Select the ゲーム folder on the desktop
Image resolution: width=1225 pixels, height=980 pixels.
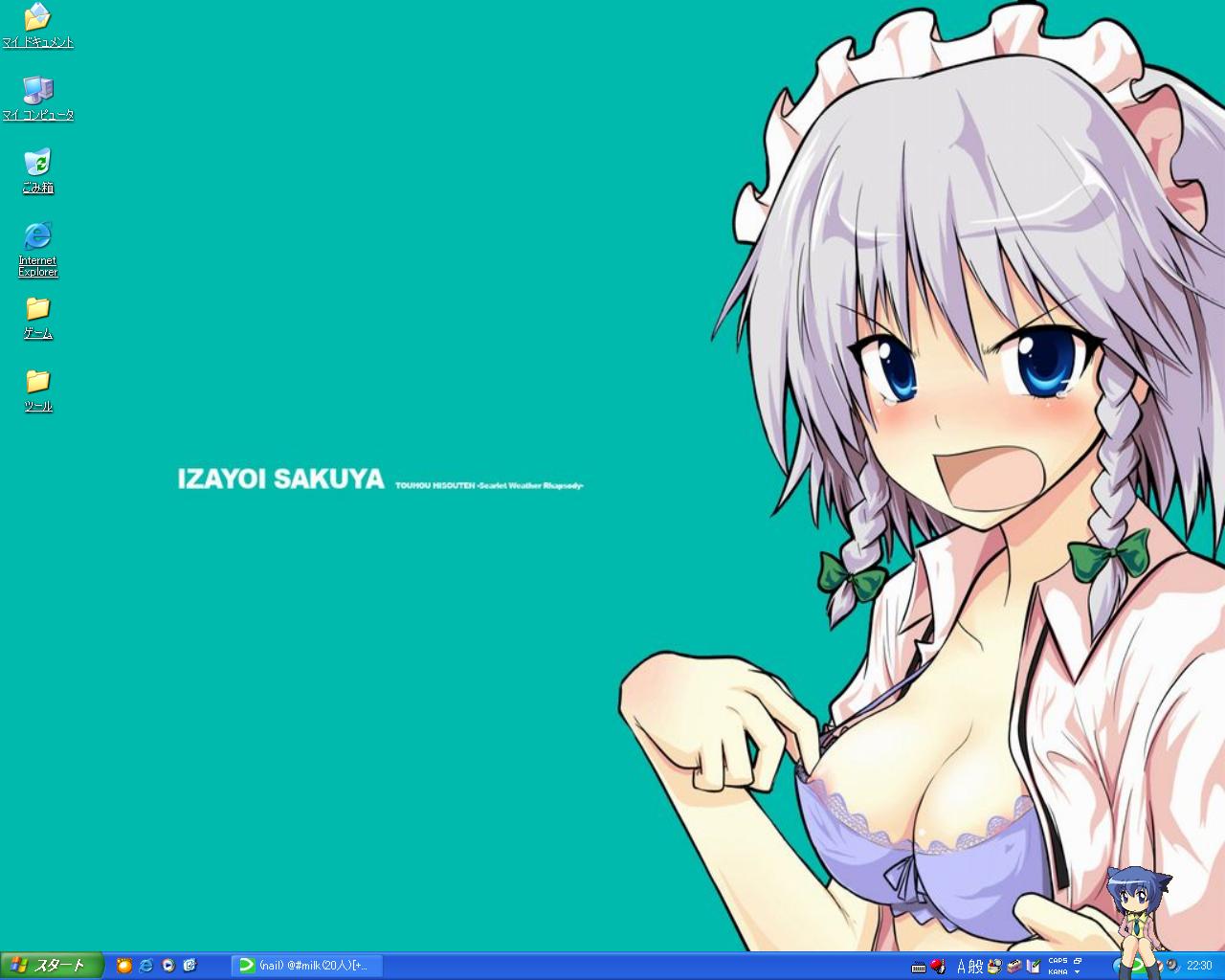pos(37,317)
